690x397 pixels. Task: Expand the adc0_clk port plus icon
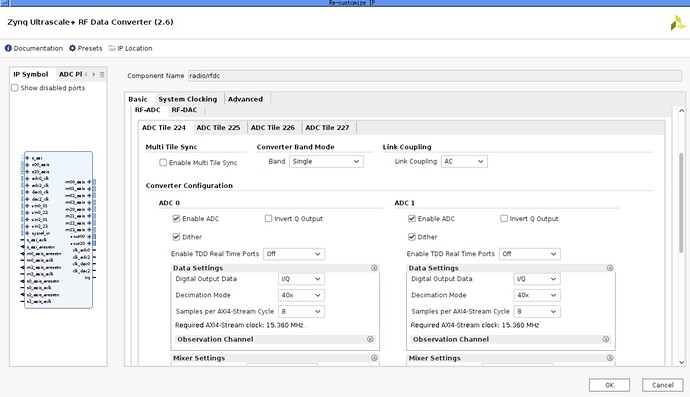tap(27, 178)
